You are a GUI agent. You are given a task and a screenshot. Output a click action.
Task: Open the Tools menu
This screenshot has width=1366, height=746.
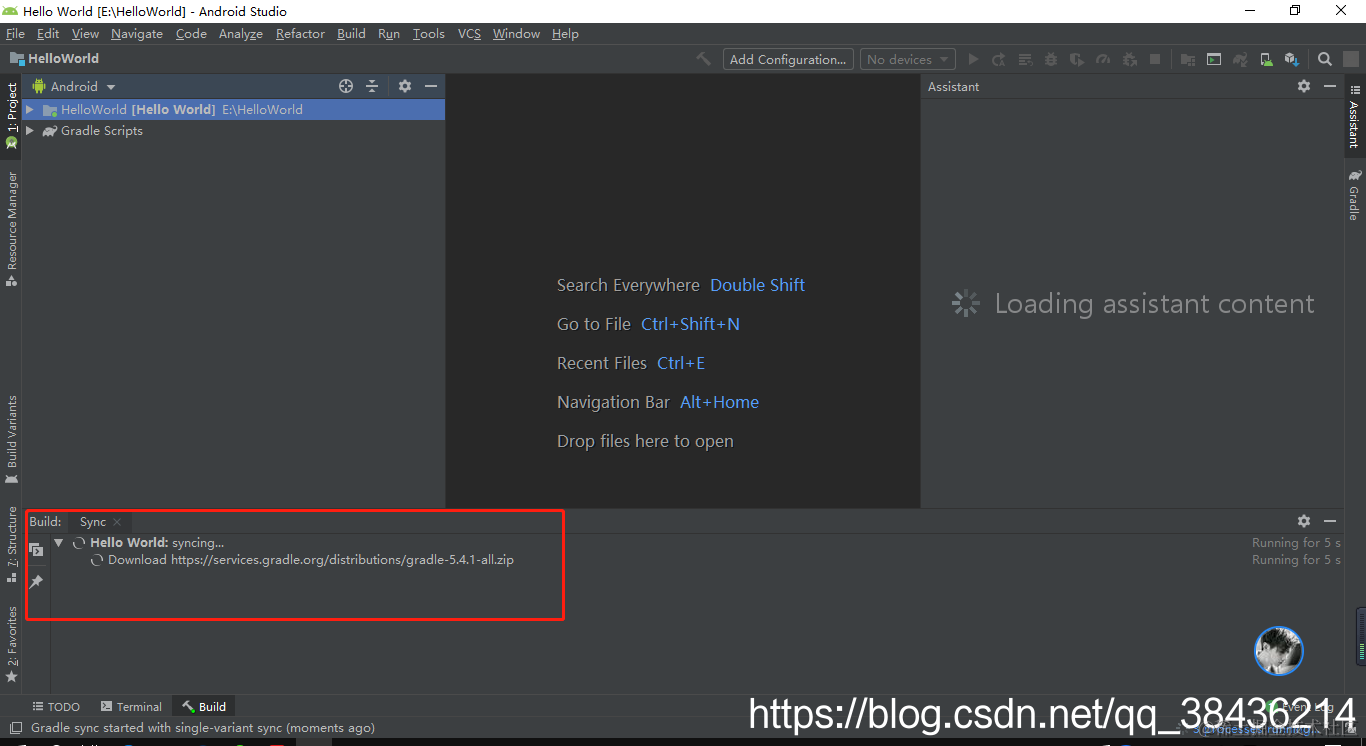click(429, 33)
